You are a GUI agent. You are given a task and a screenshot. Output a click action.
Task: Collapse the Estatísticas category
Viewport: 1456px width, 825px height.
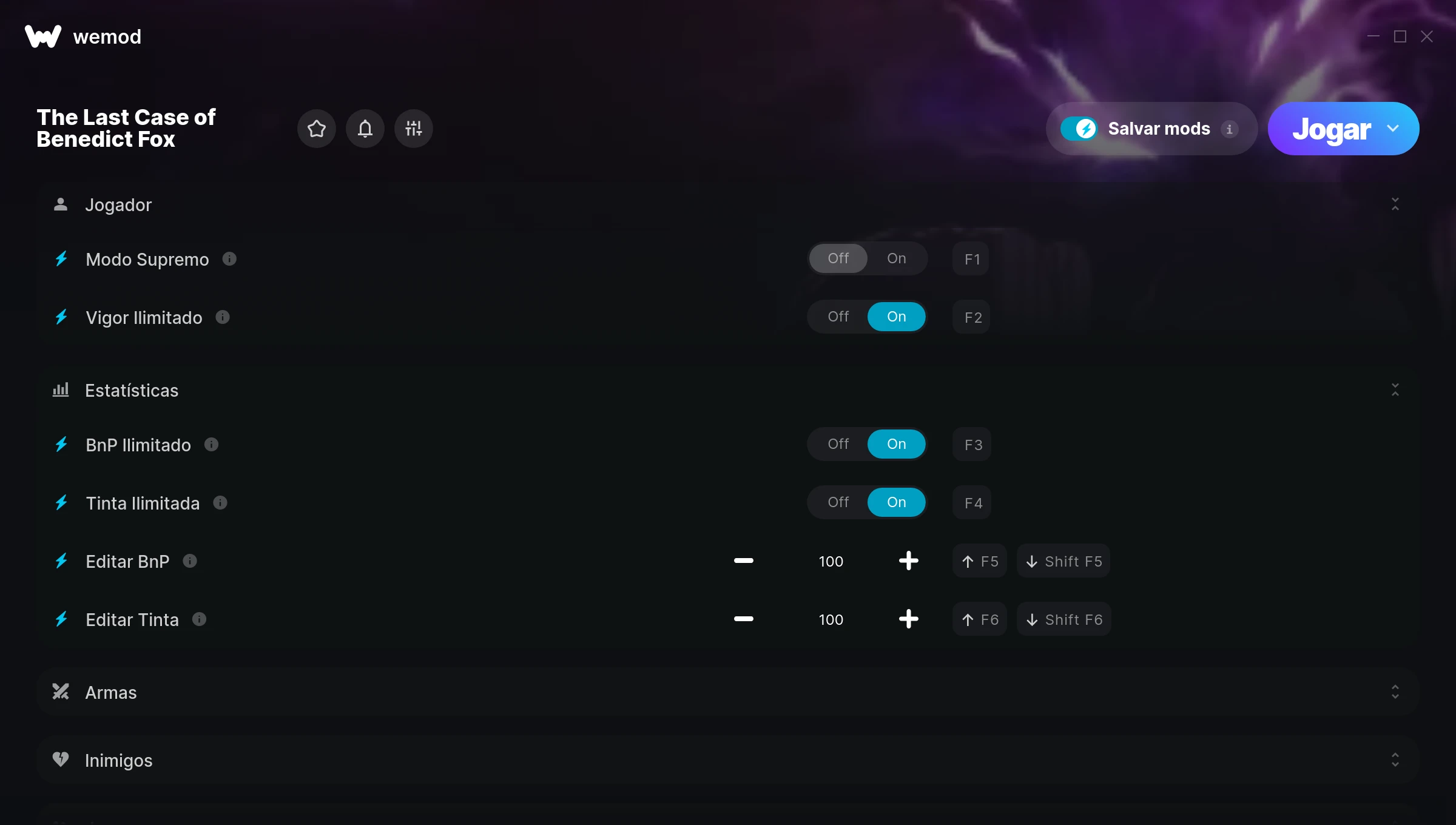pos(1395,390)
